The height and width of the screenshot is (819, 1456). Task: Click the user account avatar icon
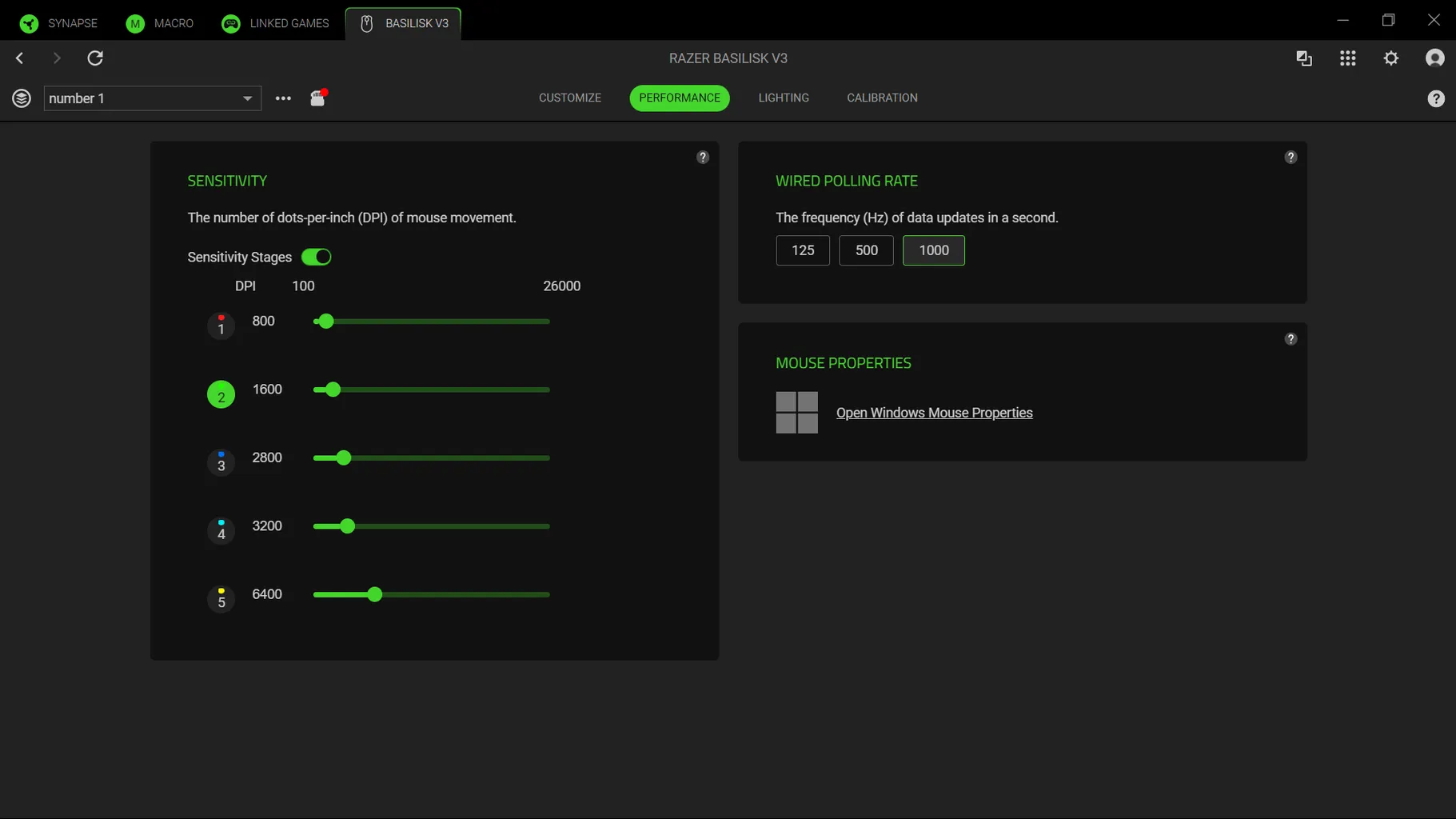coord(1434,58)
